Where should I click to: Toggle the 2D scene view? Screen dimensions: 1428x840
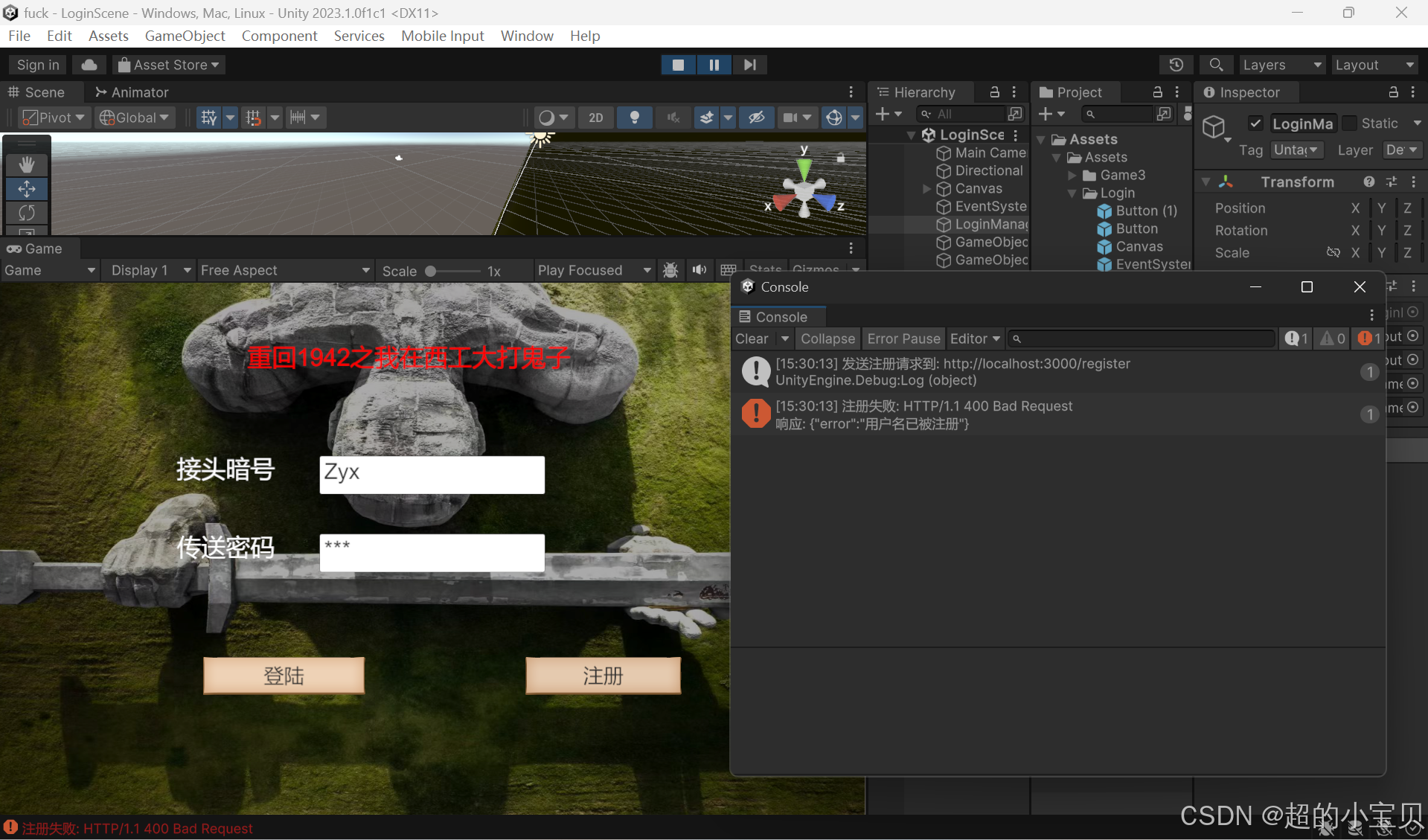(596, 118)
